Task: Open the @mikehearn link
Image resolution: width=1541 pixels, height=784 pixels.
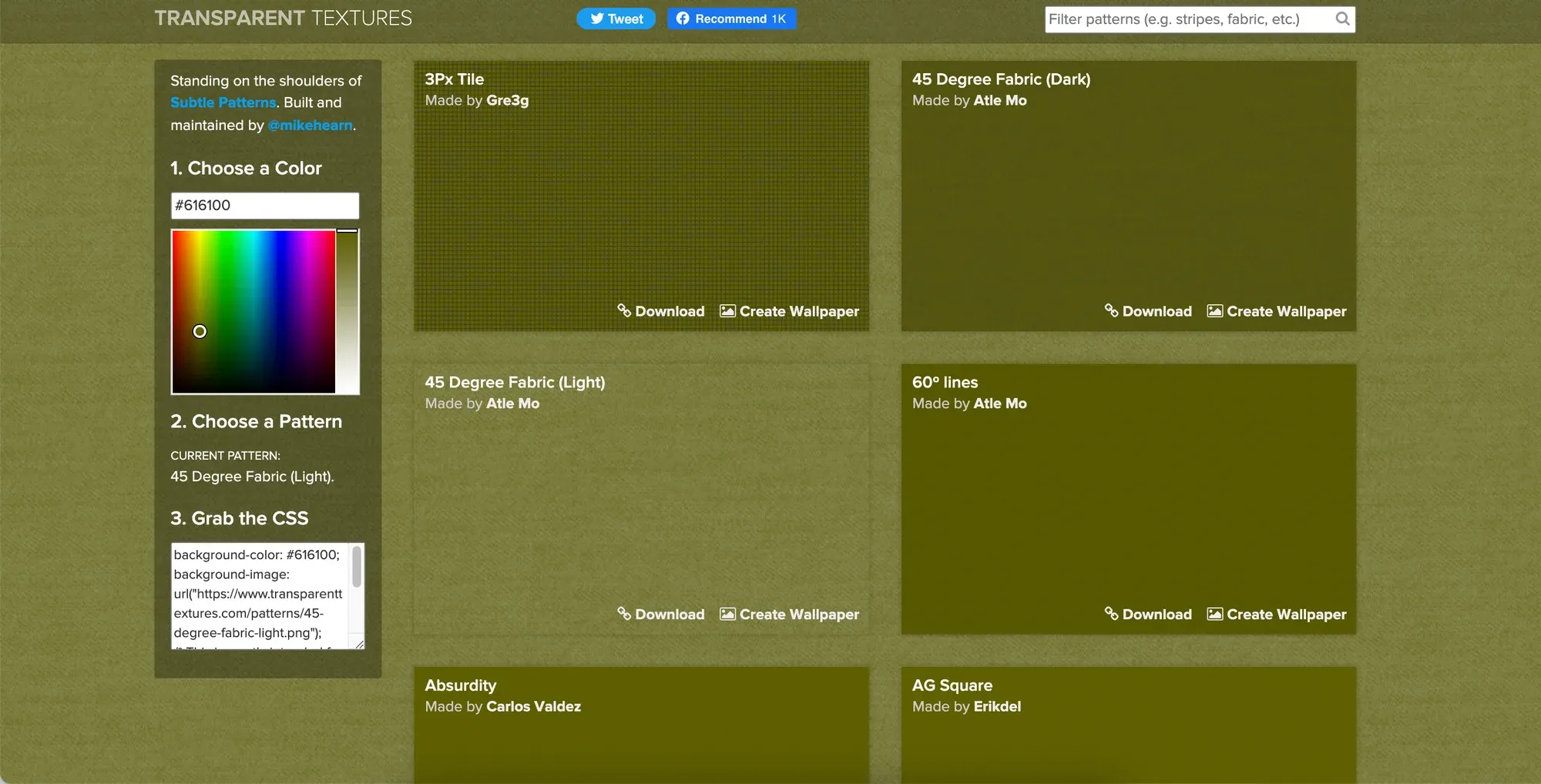Action: point(311,126)
